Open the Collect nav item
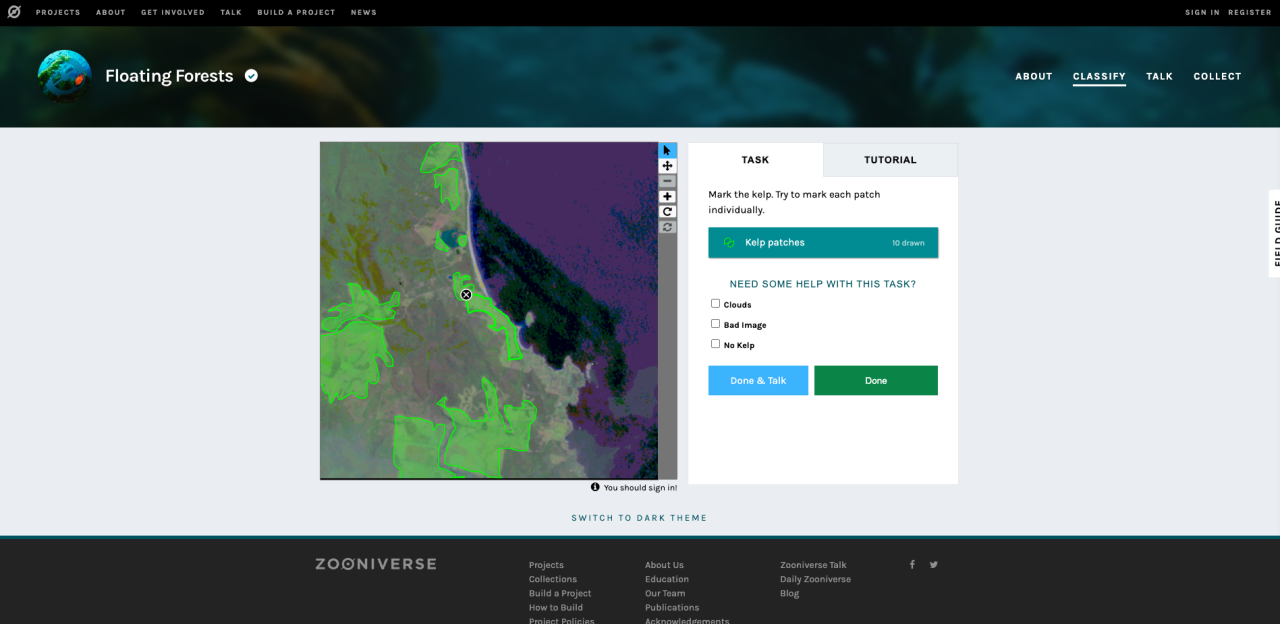 pyautogui.click(x=1217, y=76)
